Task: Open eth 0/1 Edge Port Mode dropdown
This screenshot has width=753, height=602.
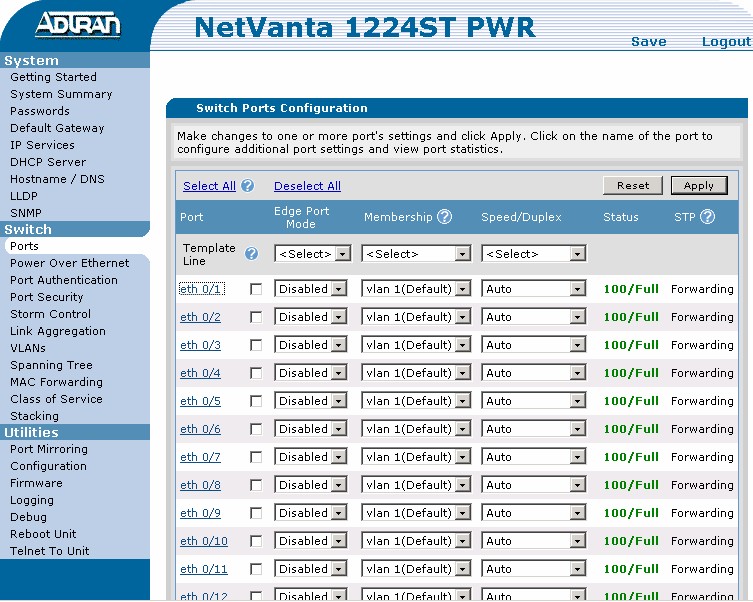Action: point(311,289)
